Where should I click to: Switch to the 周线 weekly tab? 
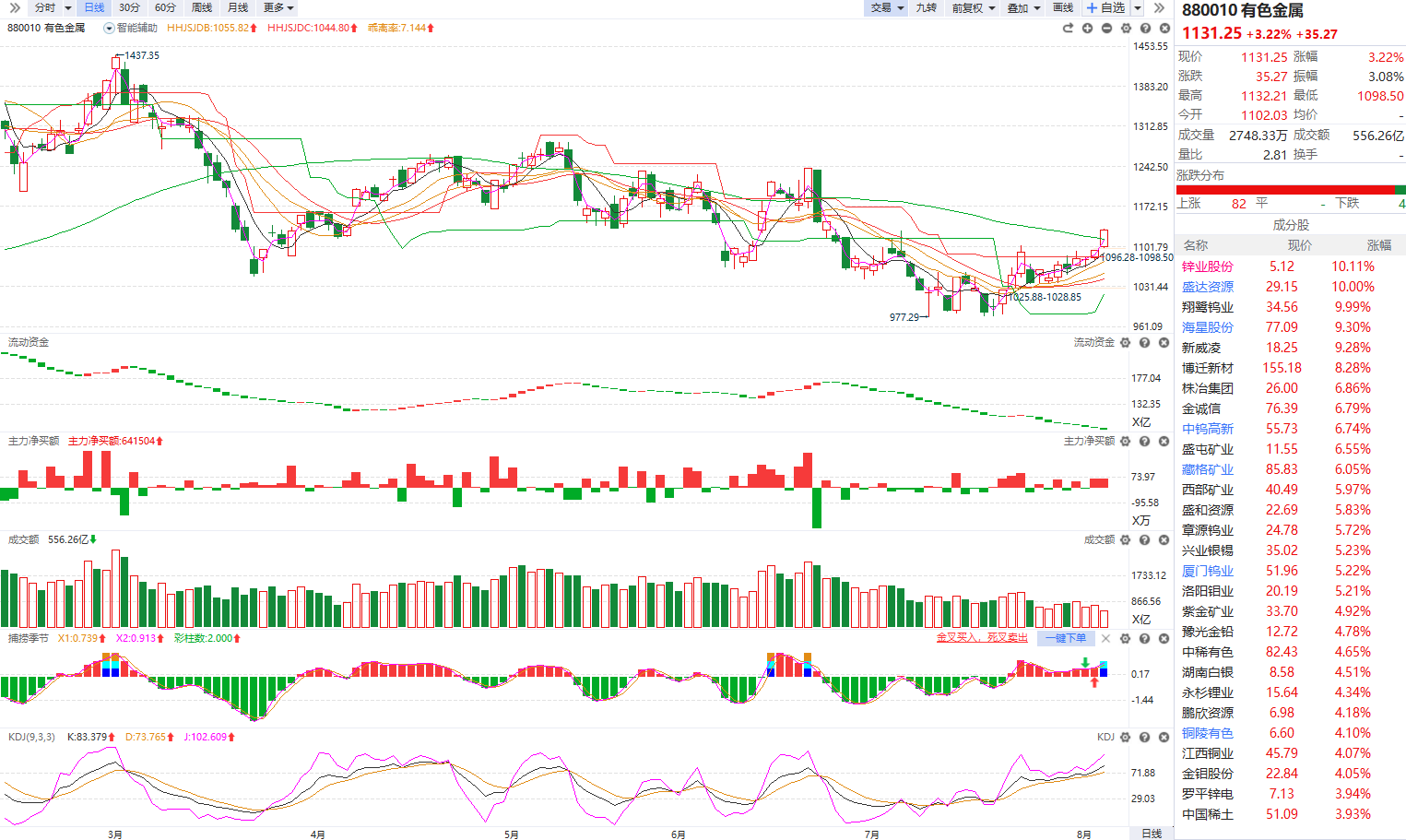pos(201,7)
